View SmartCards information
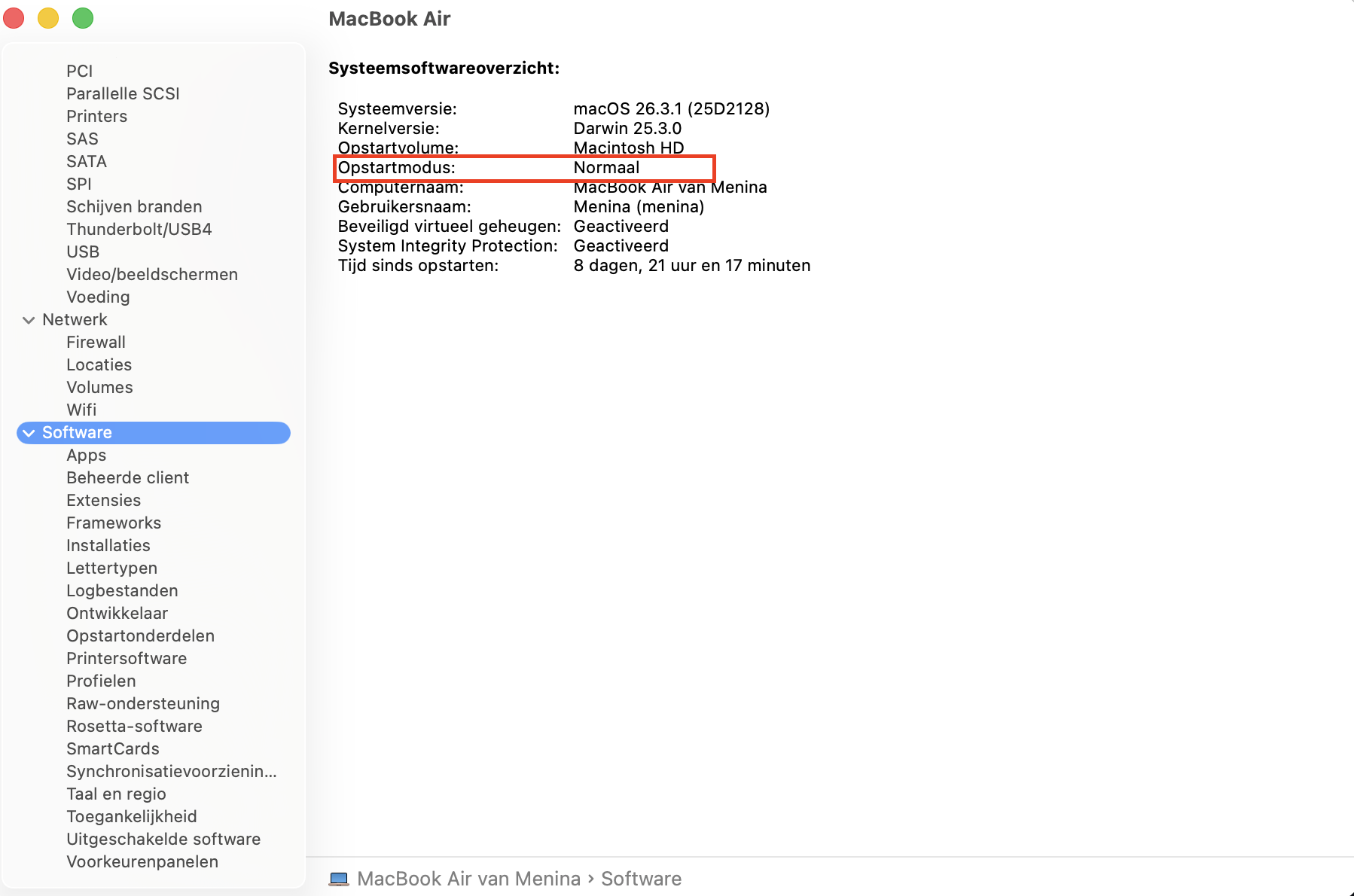 point(113,748)
